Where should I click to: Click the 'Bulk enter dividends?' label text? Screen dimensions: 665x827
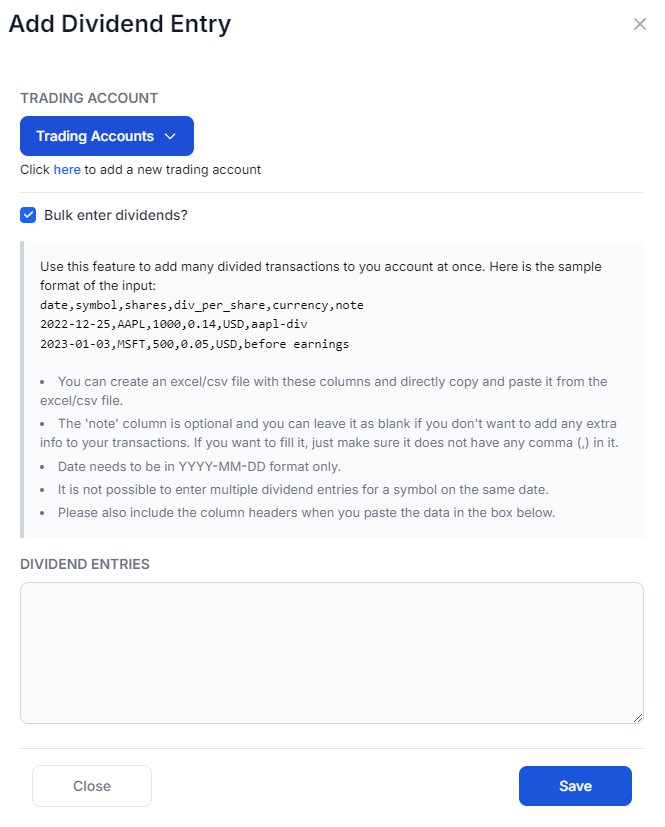pyautogui.click(x=115, y=215)
